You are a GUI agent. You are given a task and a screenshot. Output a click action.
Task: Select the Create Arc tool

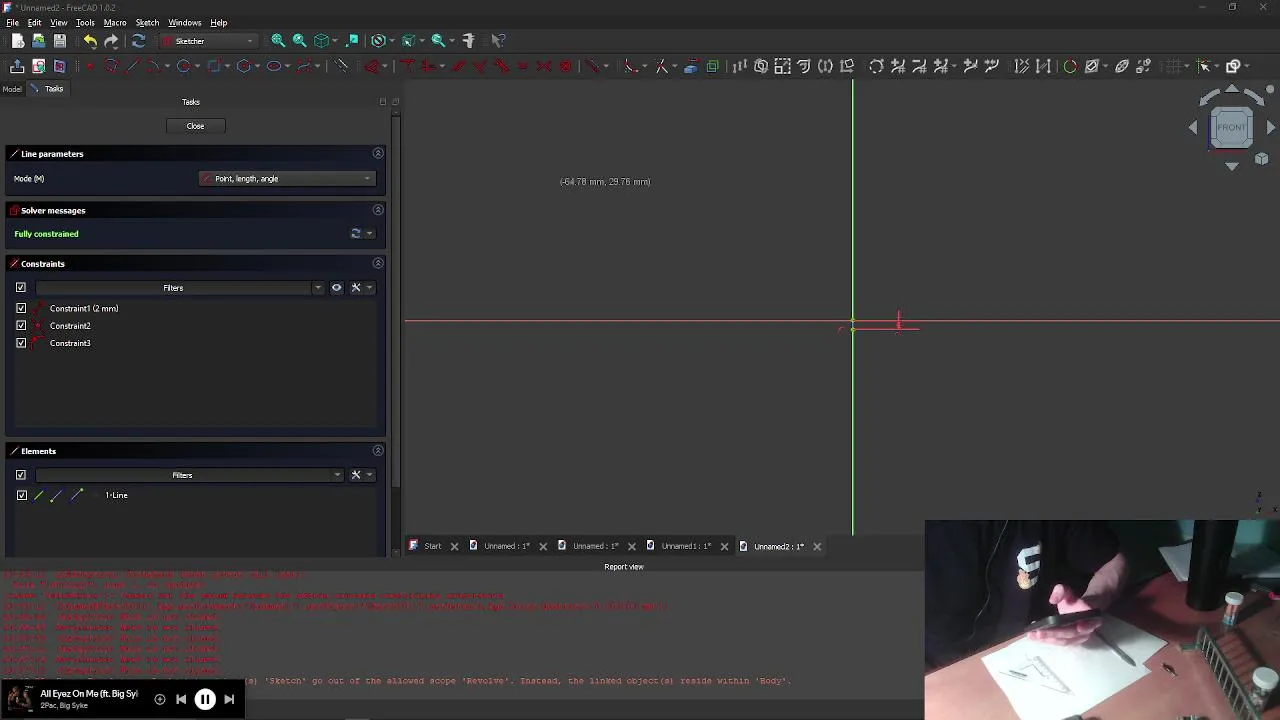153,66
